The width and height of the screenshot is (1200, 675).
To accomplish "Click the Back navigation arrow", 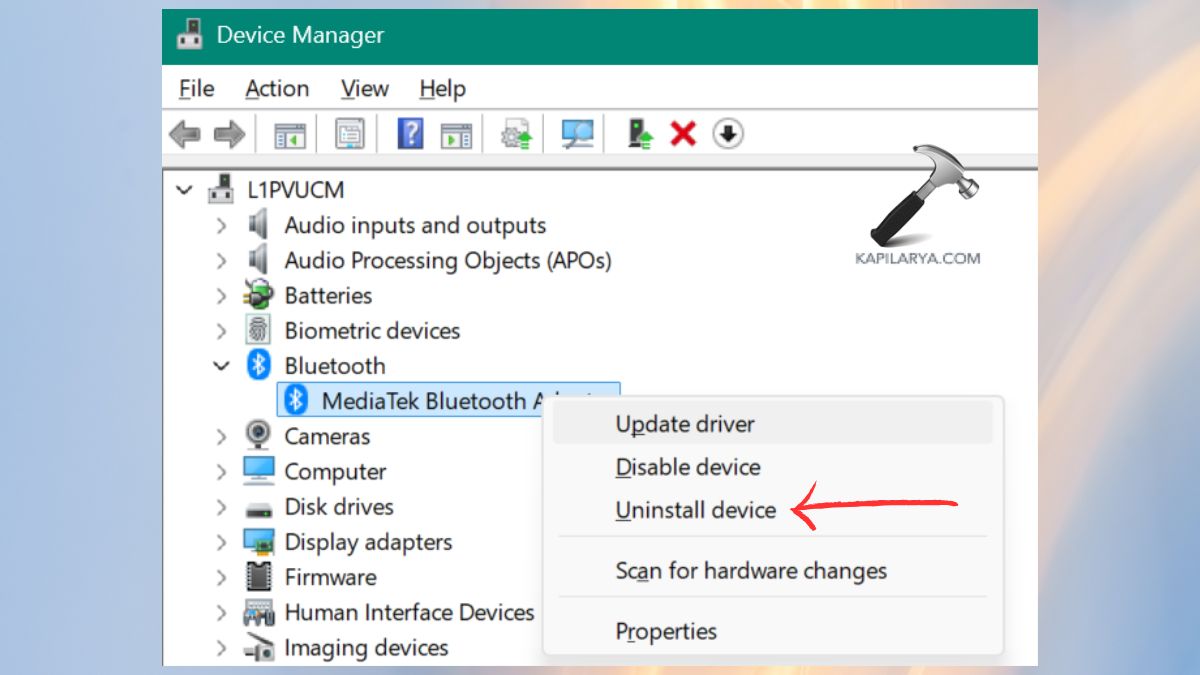I will 185,133.
